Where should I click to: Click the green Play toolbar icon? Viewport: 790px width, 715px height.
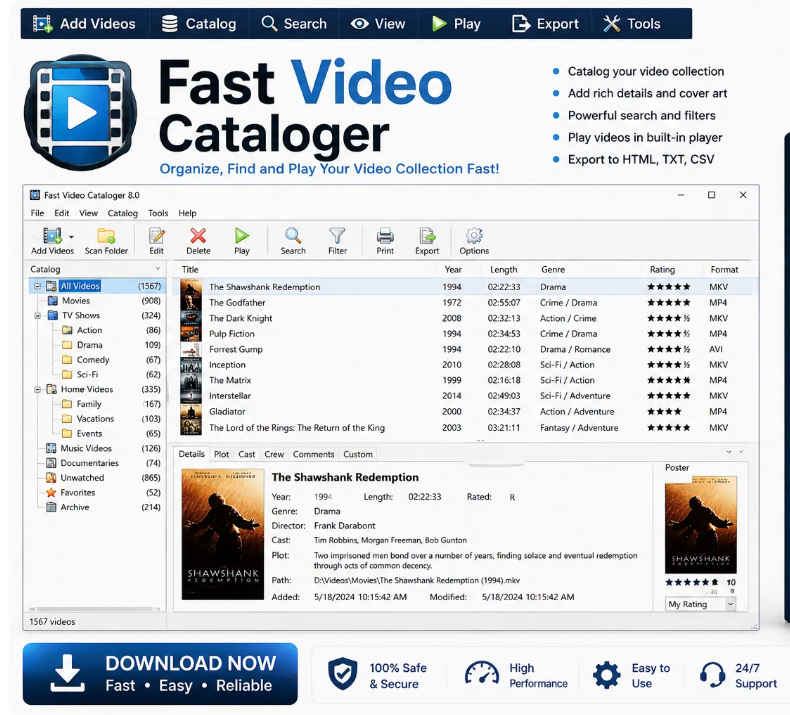pos(242,235)
